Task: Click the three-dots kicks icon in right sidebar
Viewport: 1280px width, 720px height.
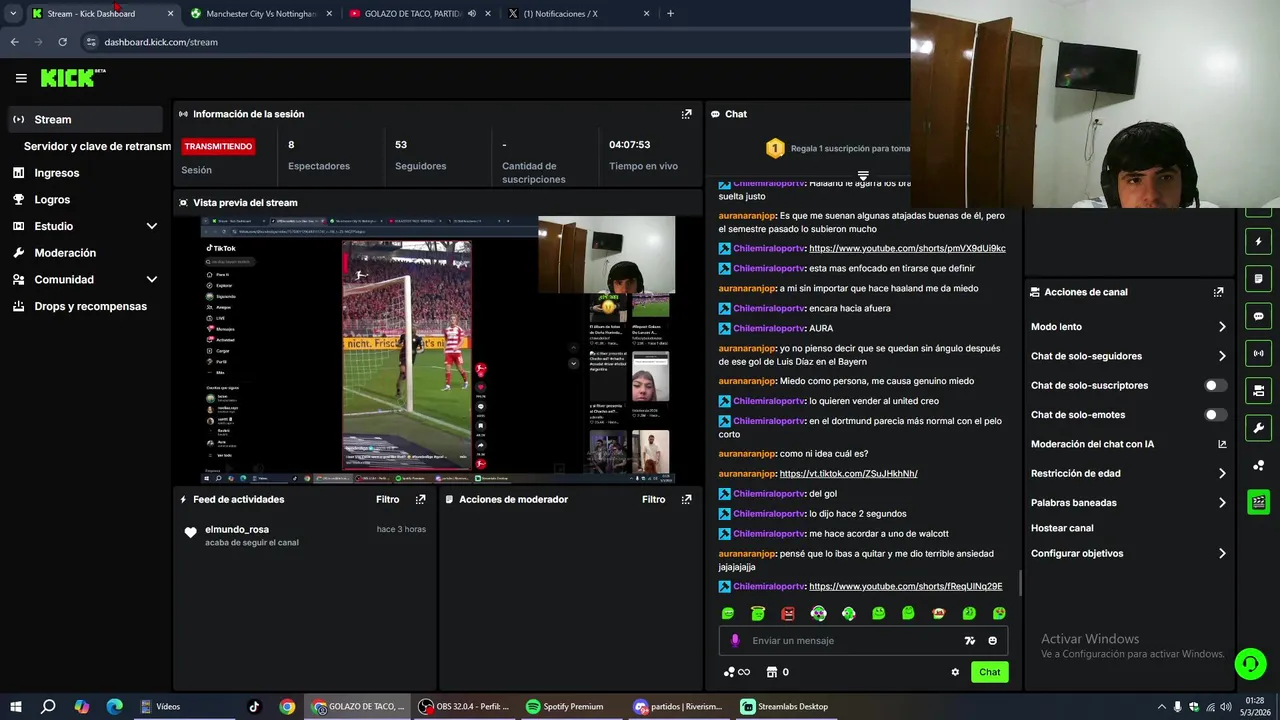Action: click(1258, 465)
